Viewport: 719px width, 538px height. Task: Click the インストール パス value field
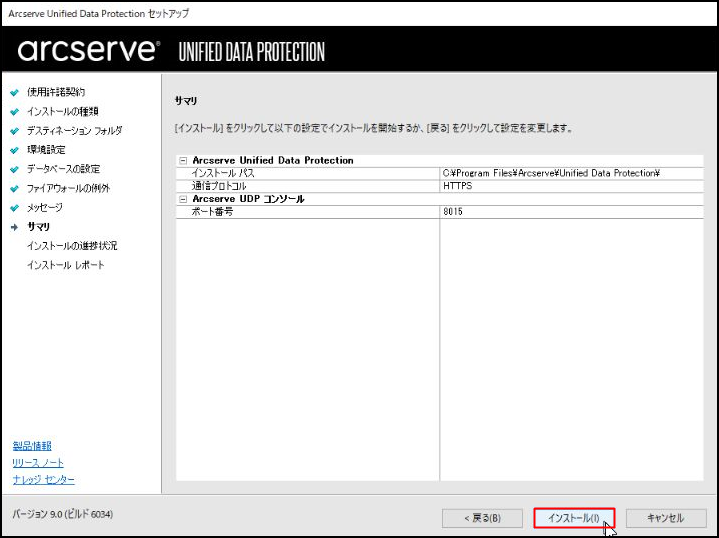point(551,173)
